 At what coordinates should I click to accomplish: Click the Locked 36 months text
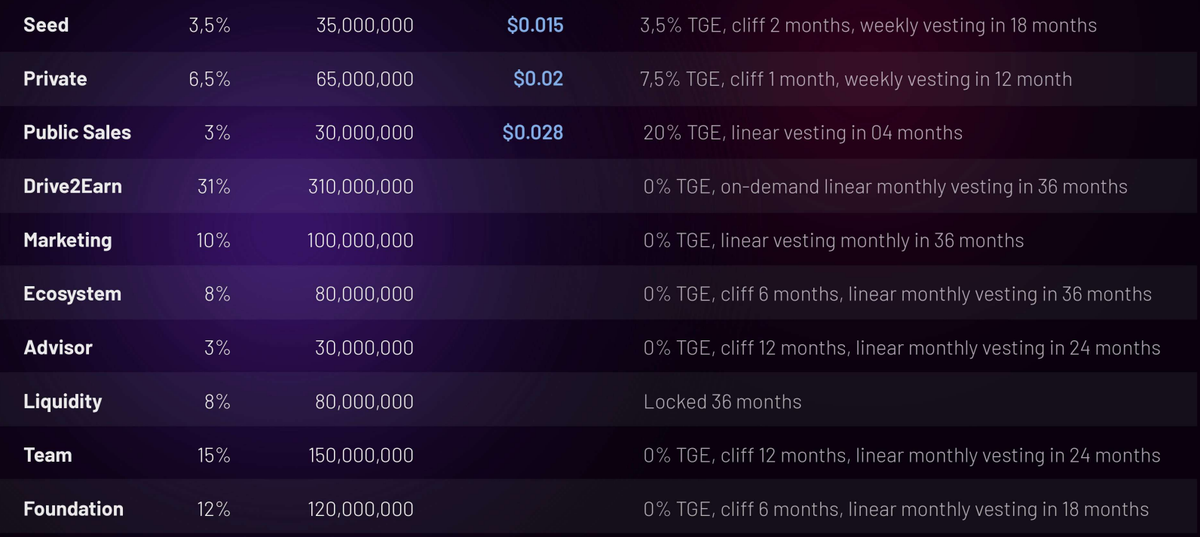722,401
